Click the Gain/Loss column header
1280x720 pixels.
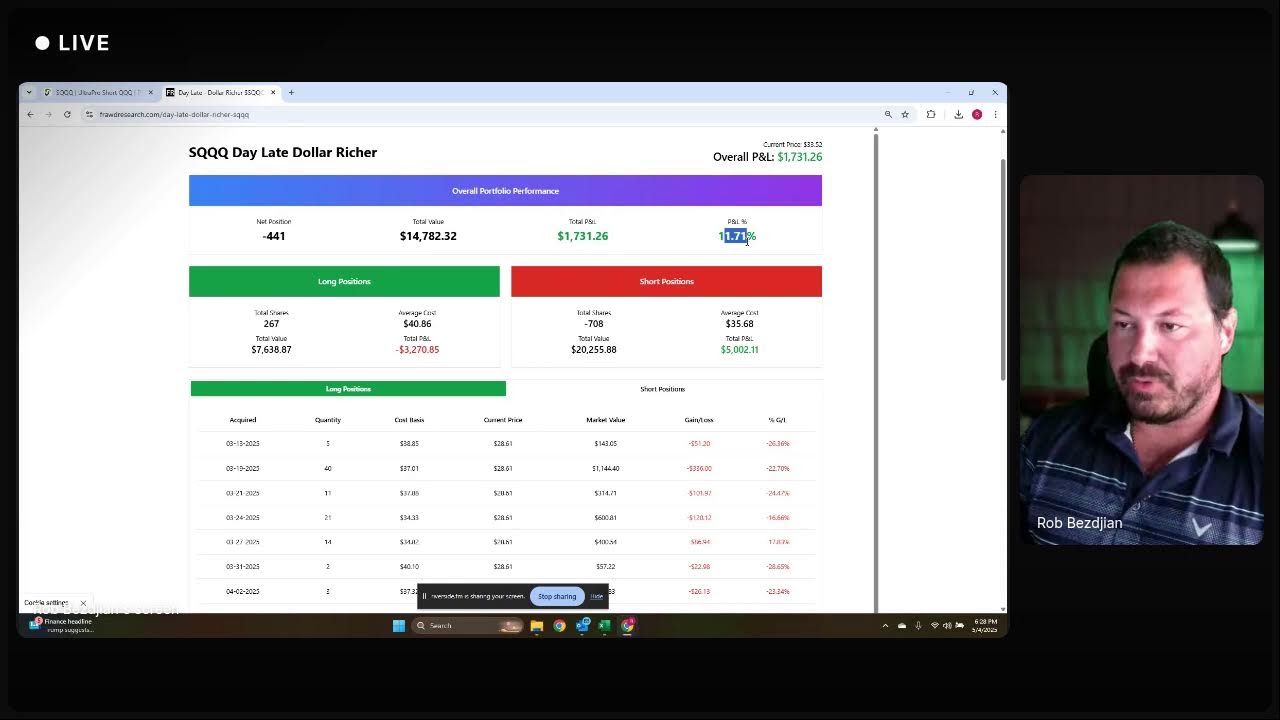click(699, 420)
